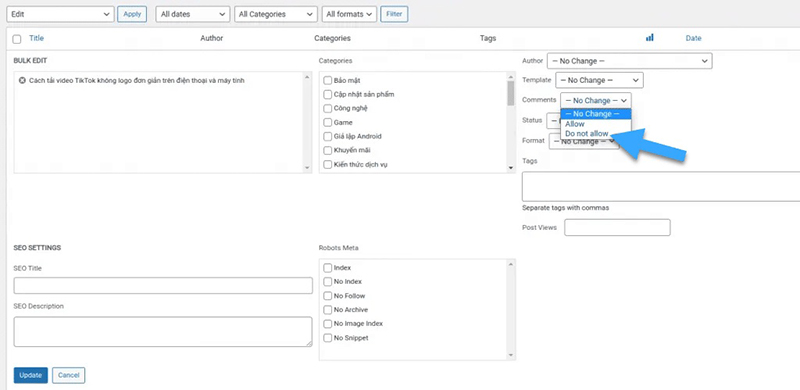Check the No Snippet option
Screen dimensions: 800x390
click(328, 338)
